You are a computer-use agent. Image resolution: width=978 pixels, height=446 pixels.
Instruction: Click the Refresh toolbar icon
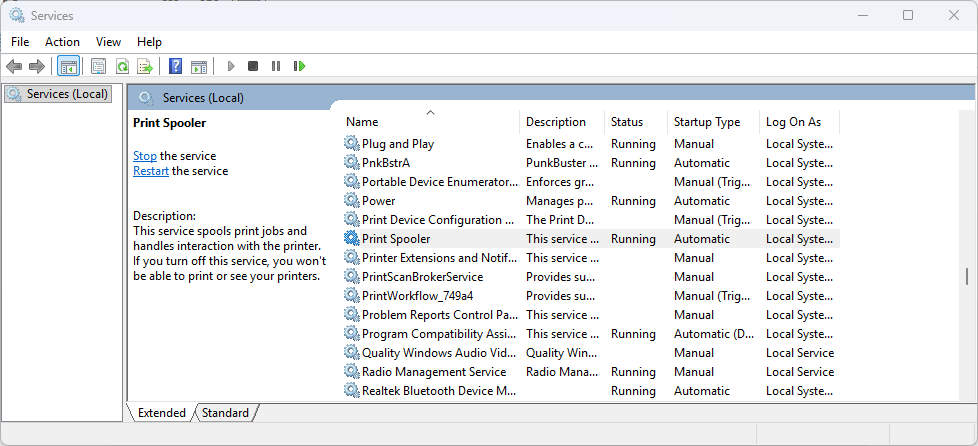(x=122, y=66)
